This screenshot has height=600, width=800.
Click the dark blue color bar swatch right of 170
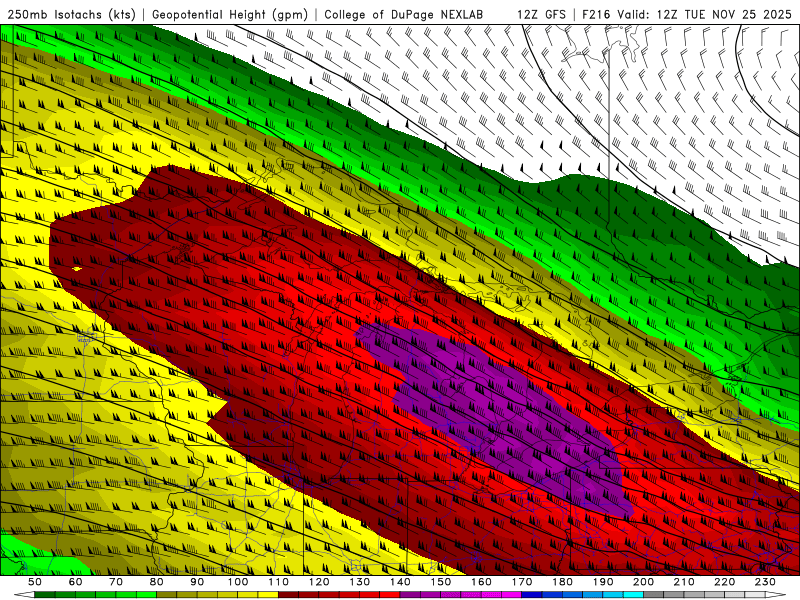coord(532,595)
